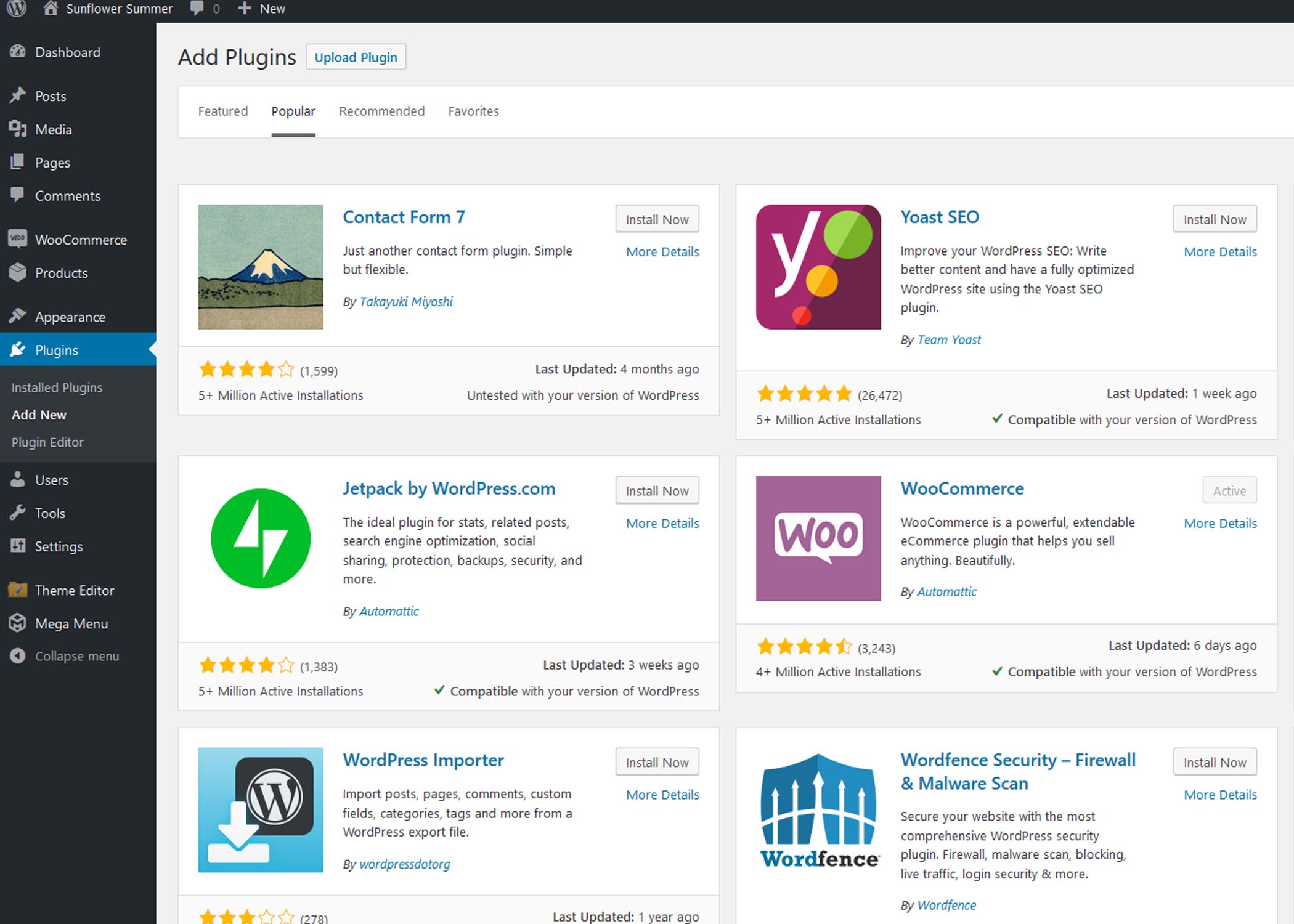Image resolution: width=1294 pixels, height=924 pixels.
Task: Open More Details for WordPress Importer
Action: click(x=662, y=795)
